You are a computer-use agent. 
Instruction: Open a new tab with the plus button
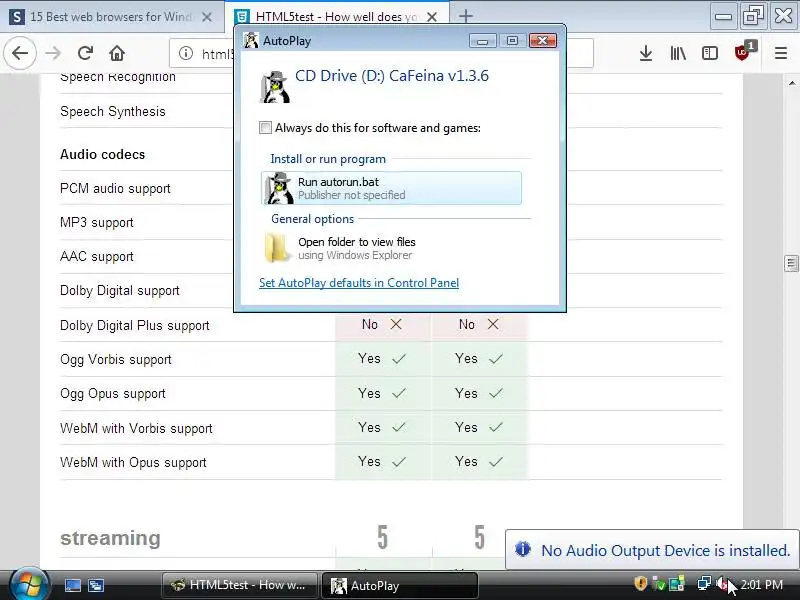click(465, 16)
